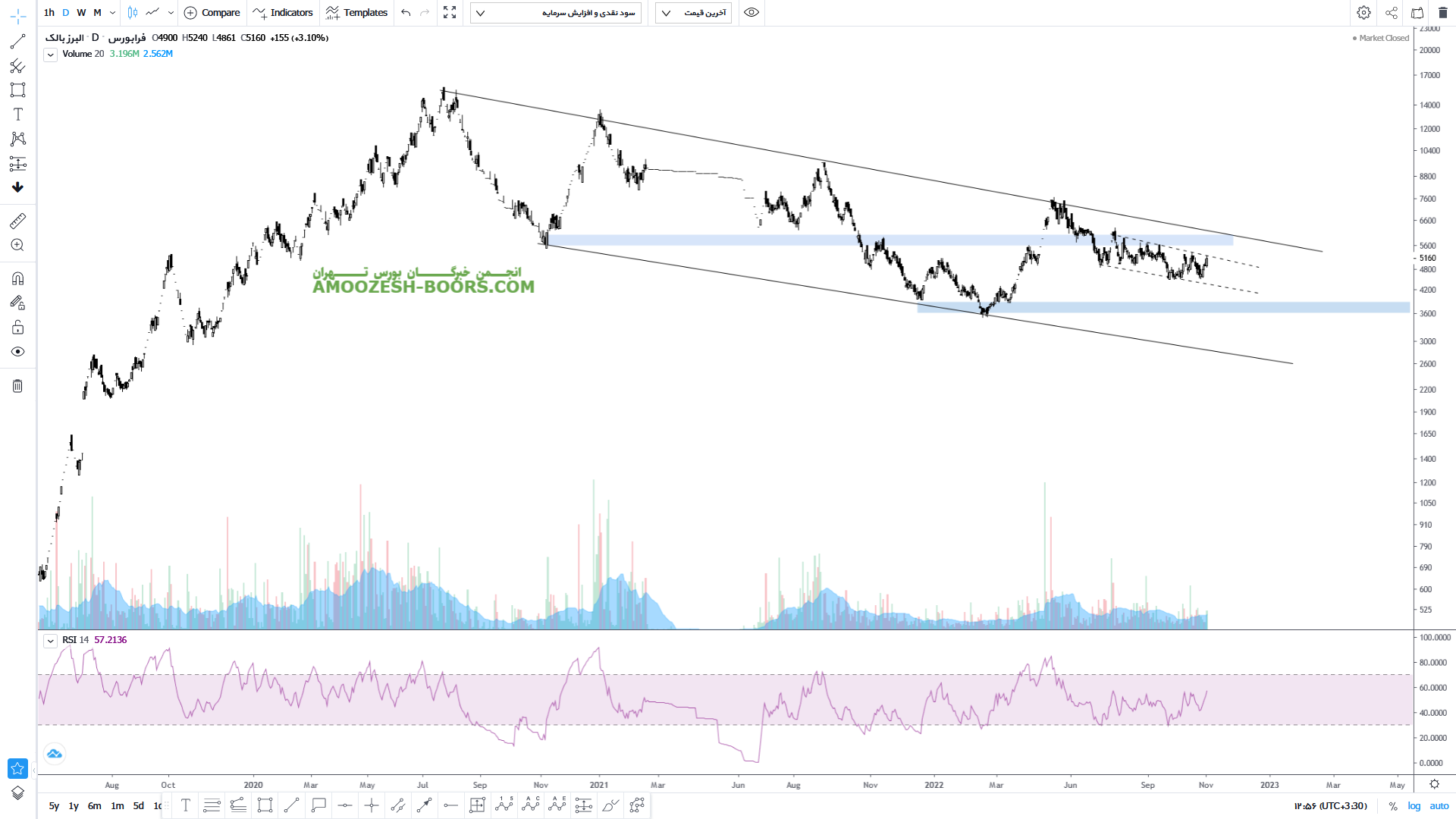The width and height of the screenshot is (1456, 819).
Task: Click the Compare button
Action: pos(212,13)
